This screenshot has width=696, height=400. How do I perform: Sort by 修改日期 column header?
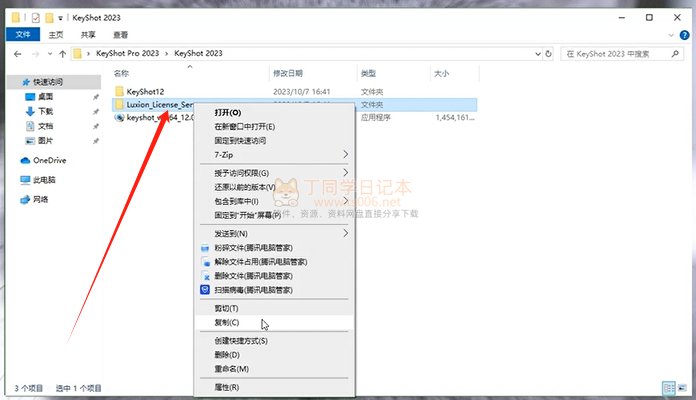click(288, 73)
